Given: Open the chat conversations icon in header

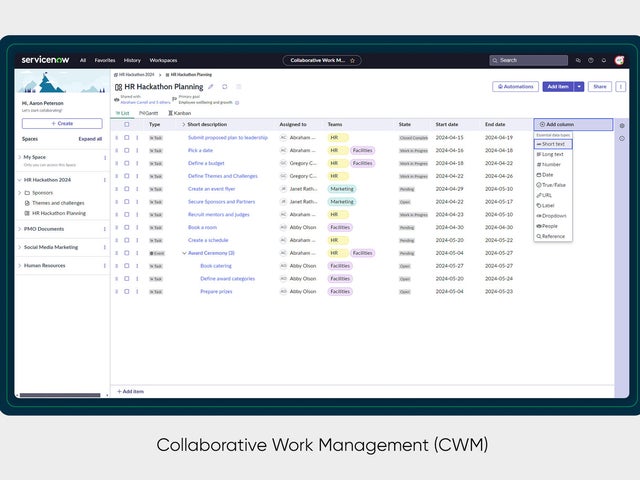Looking at the screenshot, I should point(578,60).
